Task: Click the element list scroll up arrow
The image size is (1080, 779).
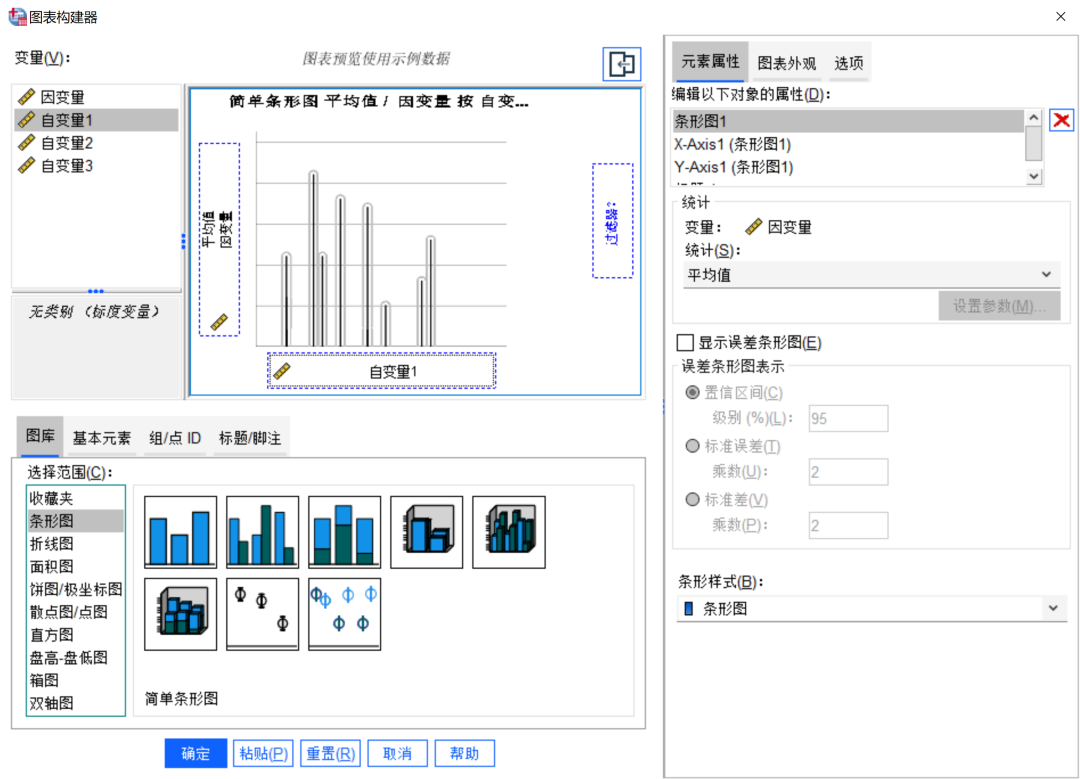Action: pos(1033,118)
